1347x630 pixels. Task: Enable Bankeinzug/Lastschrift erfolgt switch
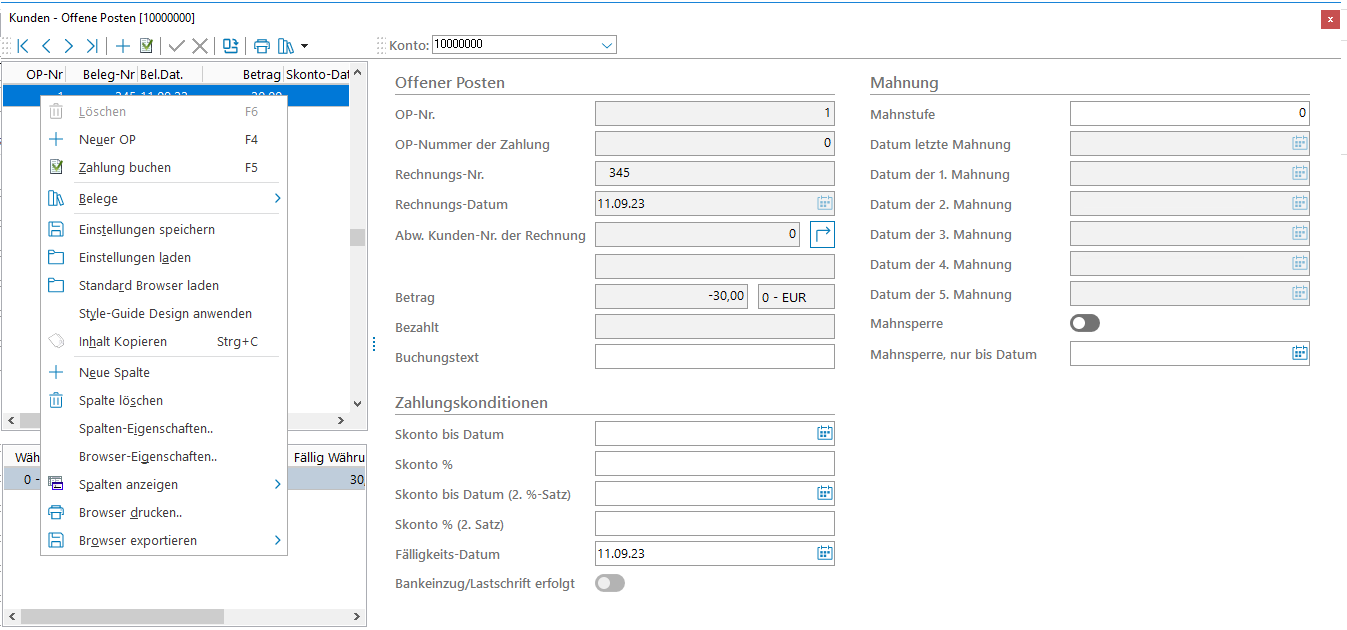tap(610, 583)
